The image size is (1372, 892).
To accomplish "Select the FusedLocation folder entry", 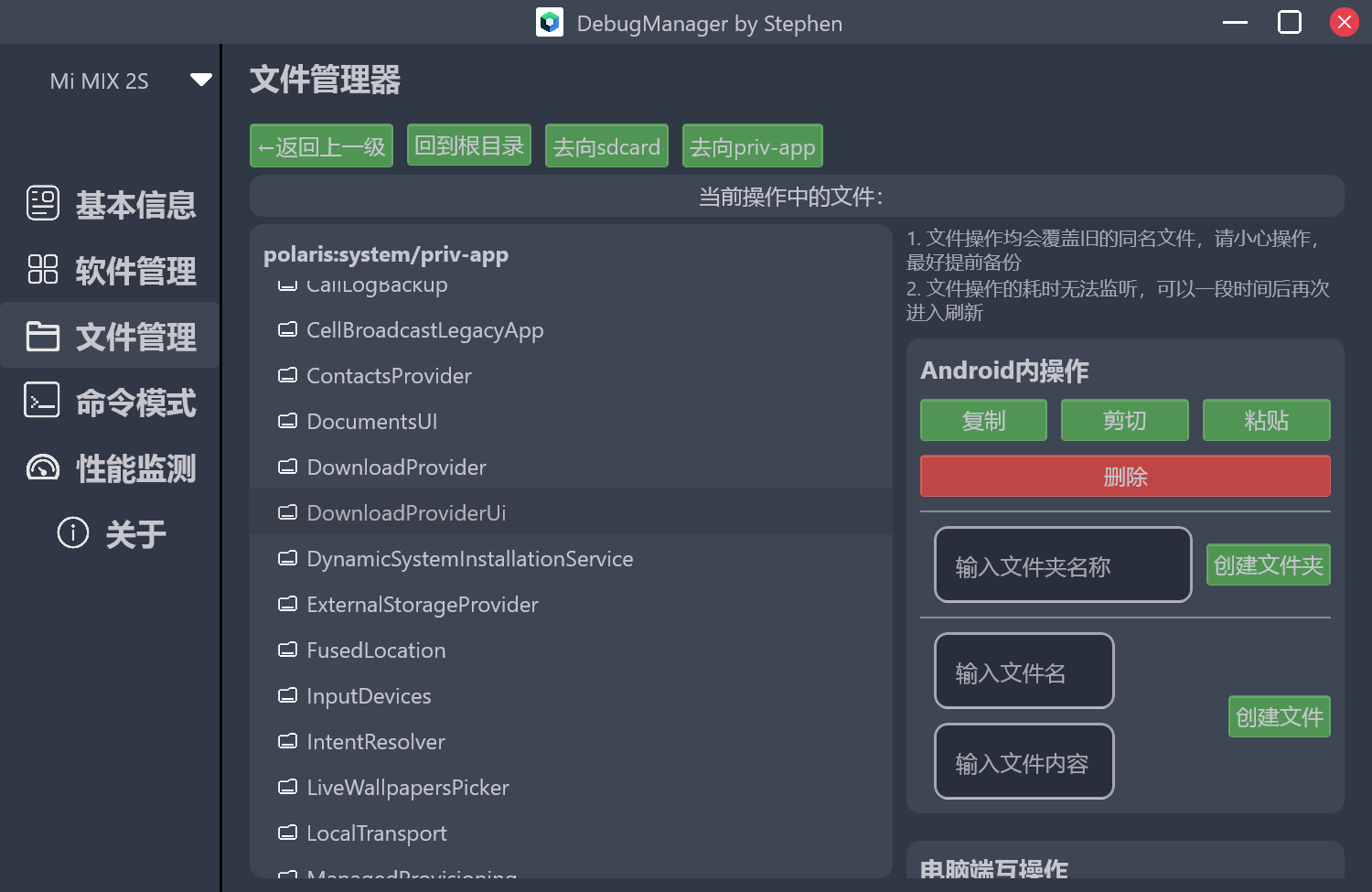I will coord(376,650).
